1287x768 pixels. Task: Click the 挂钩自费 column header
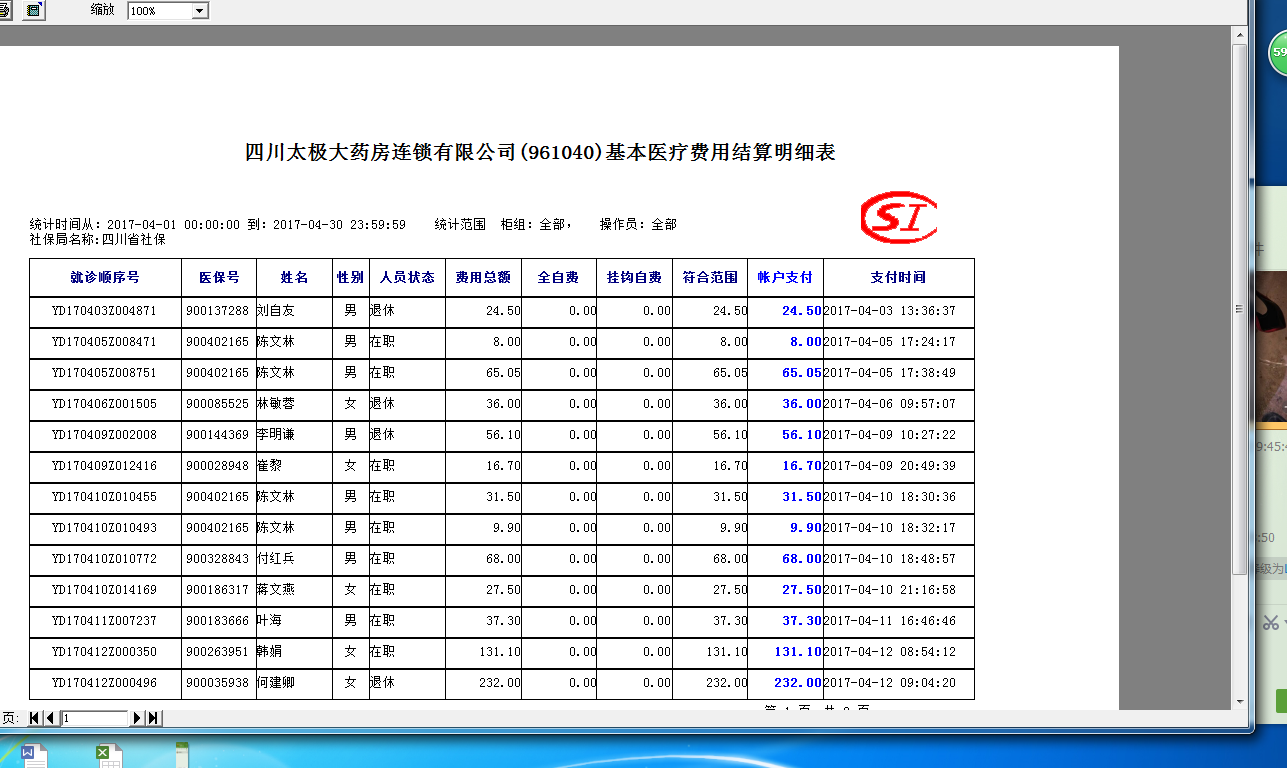click(634, 277)
